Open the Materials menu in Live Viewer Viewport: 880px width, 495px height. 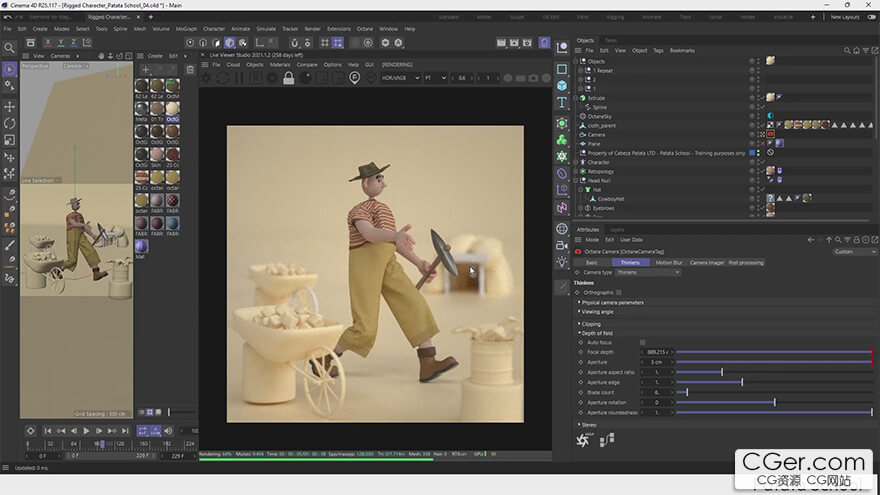click(x=279, y=65)
